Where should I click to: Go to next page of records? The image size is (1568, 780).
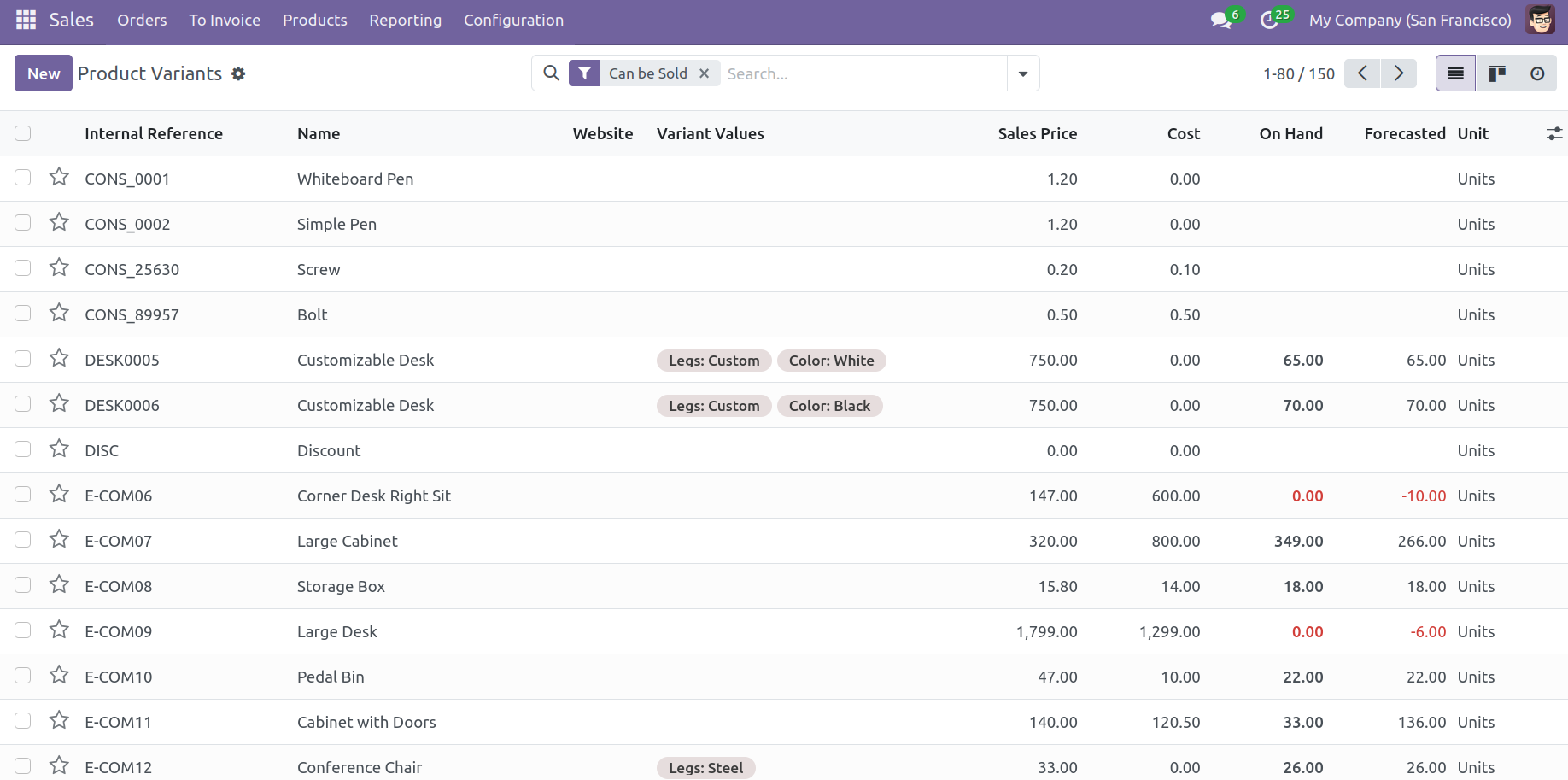(x=1398, y=73)
